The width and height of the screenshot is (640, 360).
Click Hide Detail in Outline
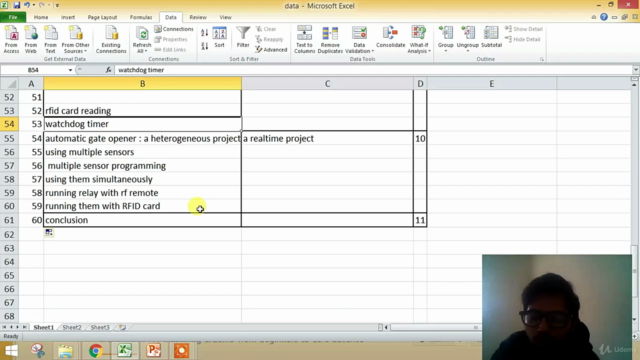523,39
